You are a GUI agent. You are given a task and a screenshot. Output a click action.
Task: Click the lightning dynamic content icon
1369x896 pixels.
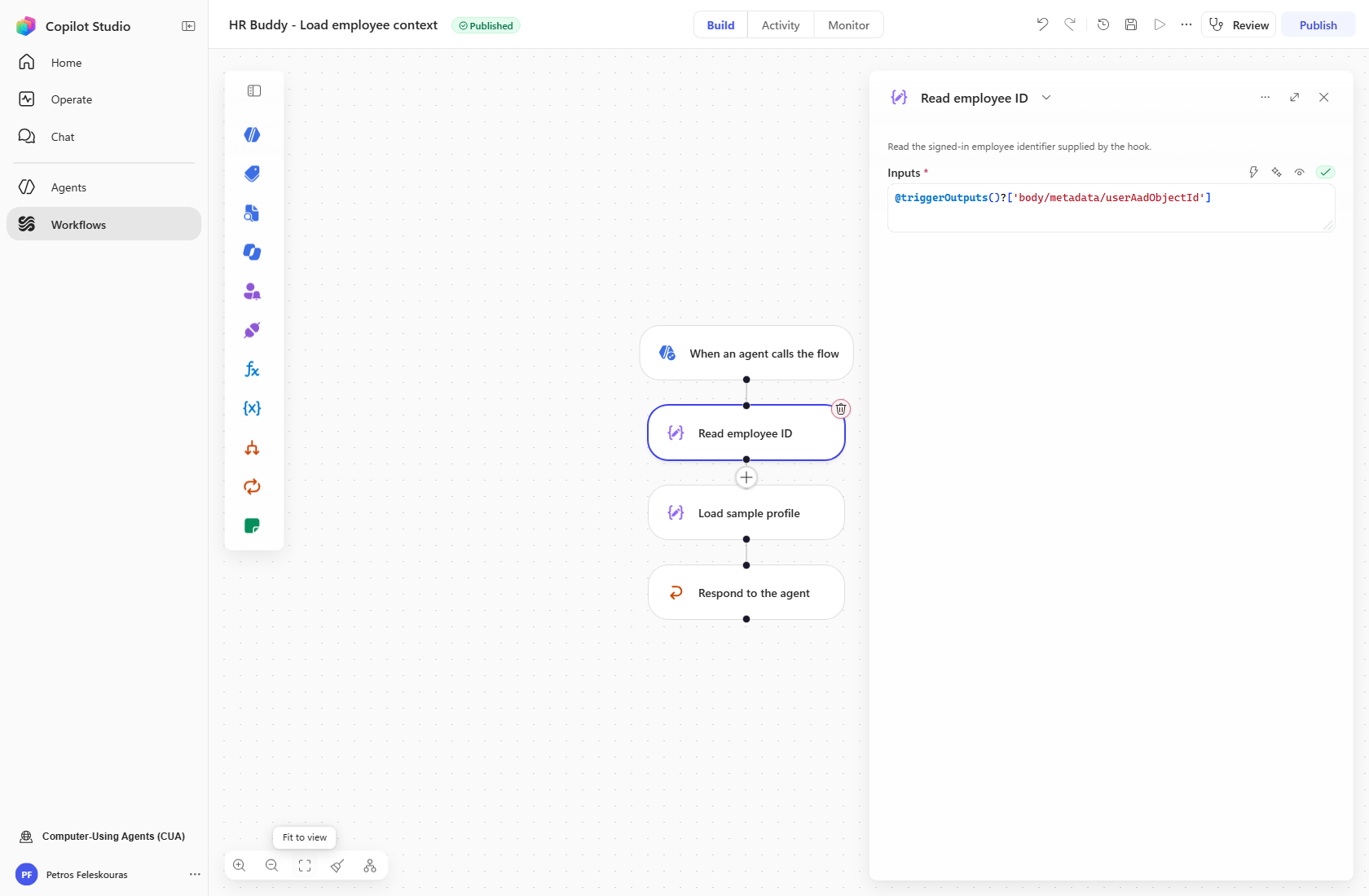[1253, 172]
